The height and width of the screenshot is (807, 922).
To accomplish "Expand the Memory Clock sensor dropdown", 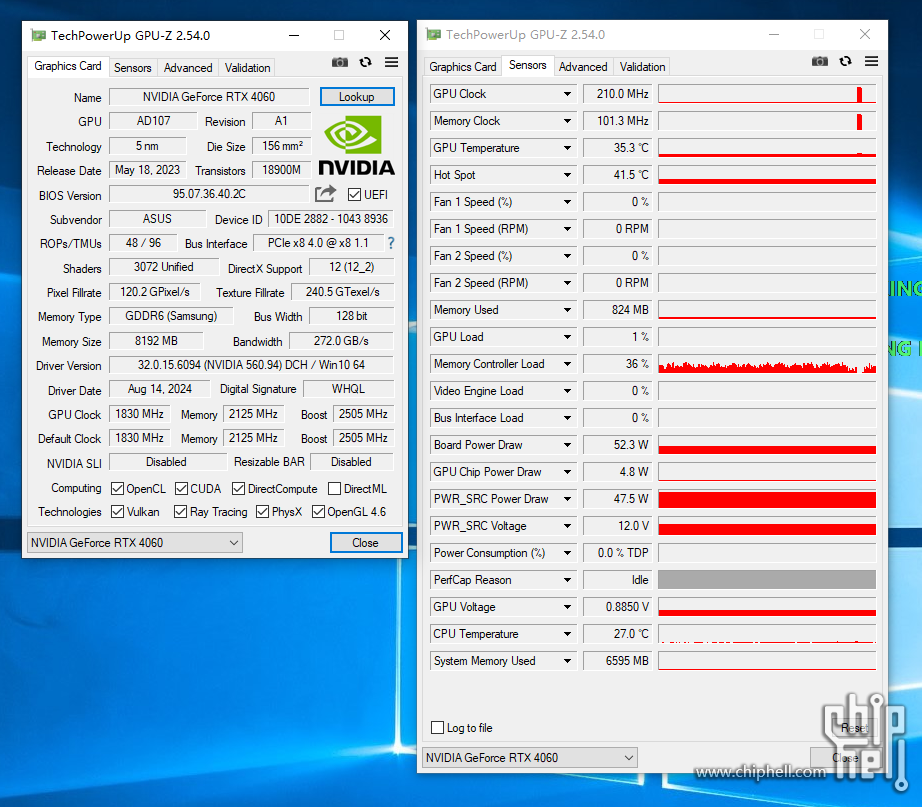I will [x=567, y=121].
